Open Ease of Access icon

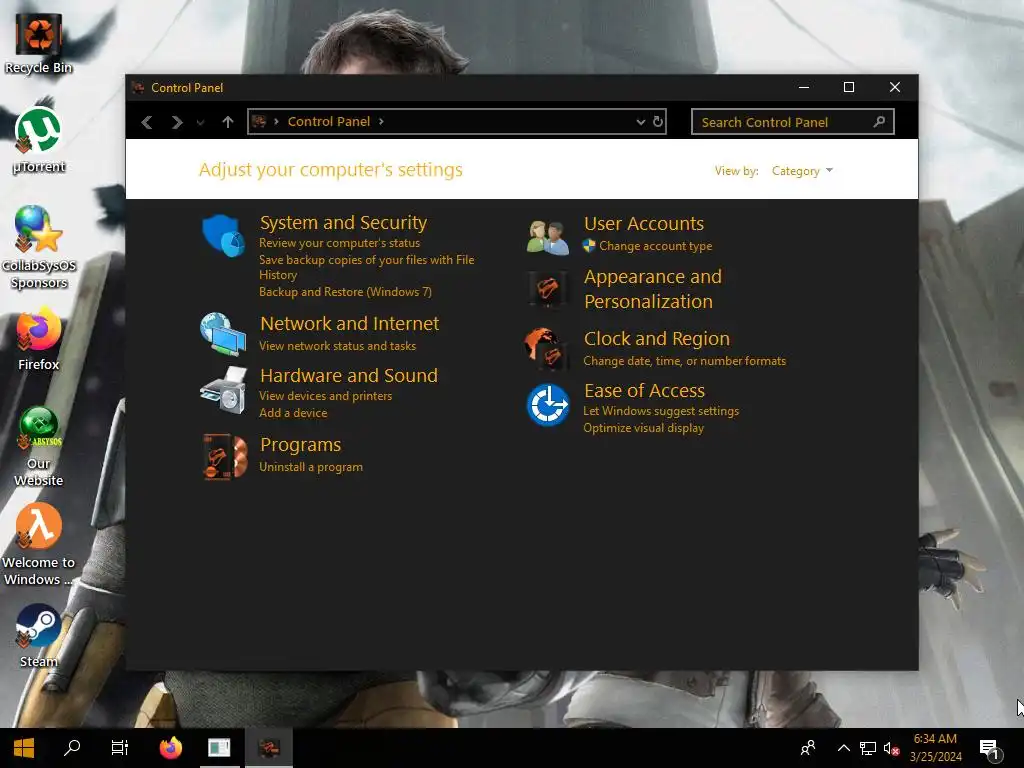pos(548,405)
